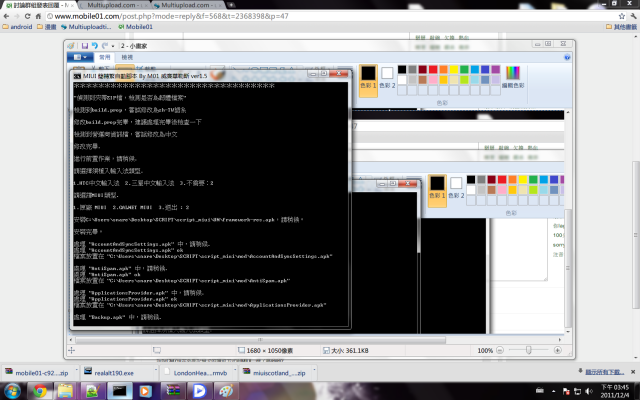Click the Save icon in Paint quick access toolbar
Screen dimensions: 640x400
(84, 46)
